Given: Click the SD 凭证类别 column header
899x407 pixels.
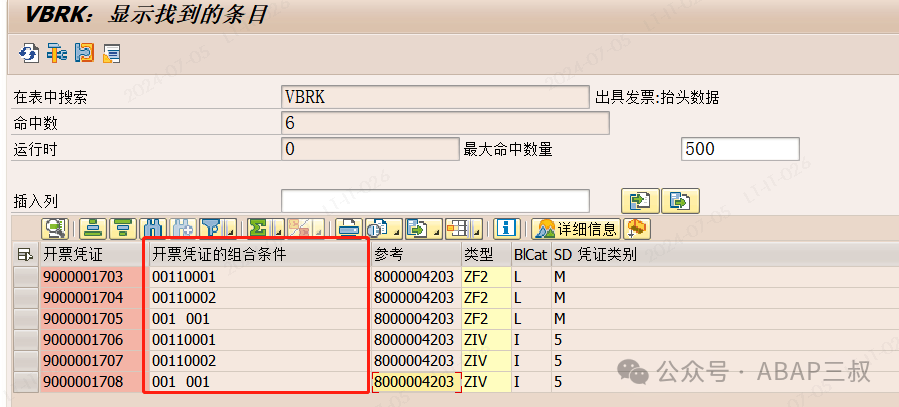Looking at the screenshot, I should tap(725, 256).
